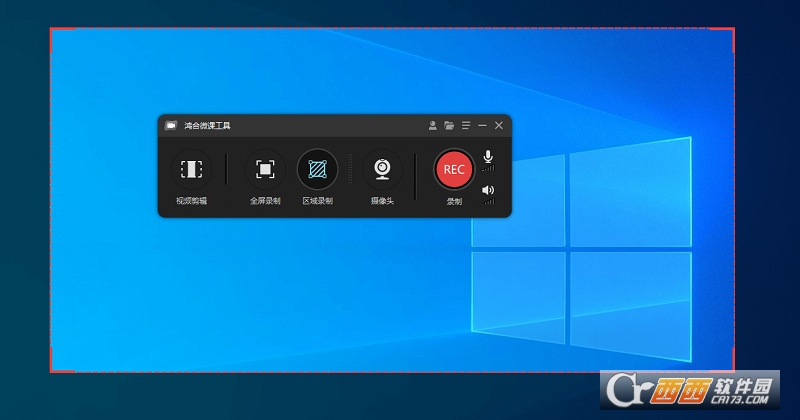Close the 鸿合微课工具 window
Viewport: 800px width, 420px height.
click(499, 126)
